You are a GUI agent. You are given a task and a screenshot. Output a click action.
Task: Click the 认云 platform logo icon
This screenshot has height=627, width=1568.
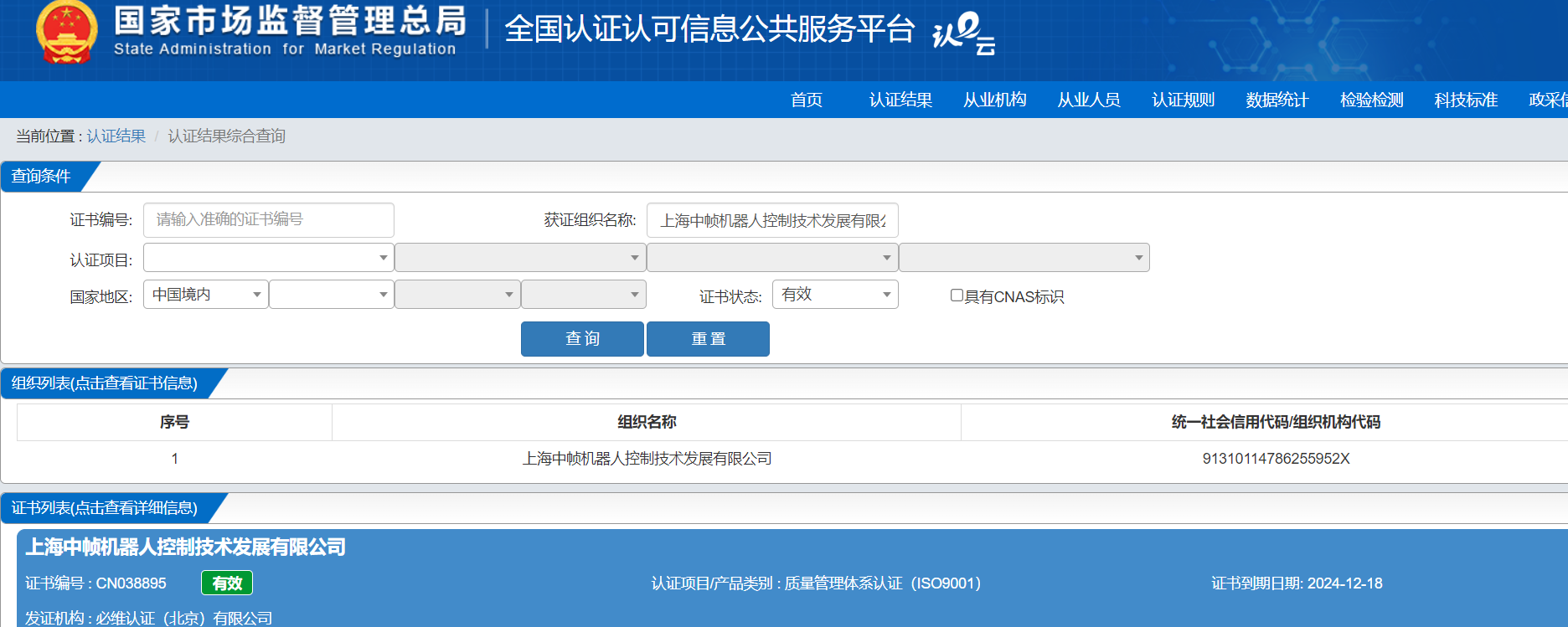[964, 33]
